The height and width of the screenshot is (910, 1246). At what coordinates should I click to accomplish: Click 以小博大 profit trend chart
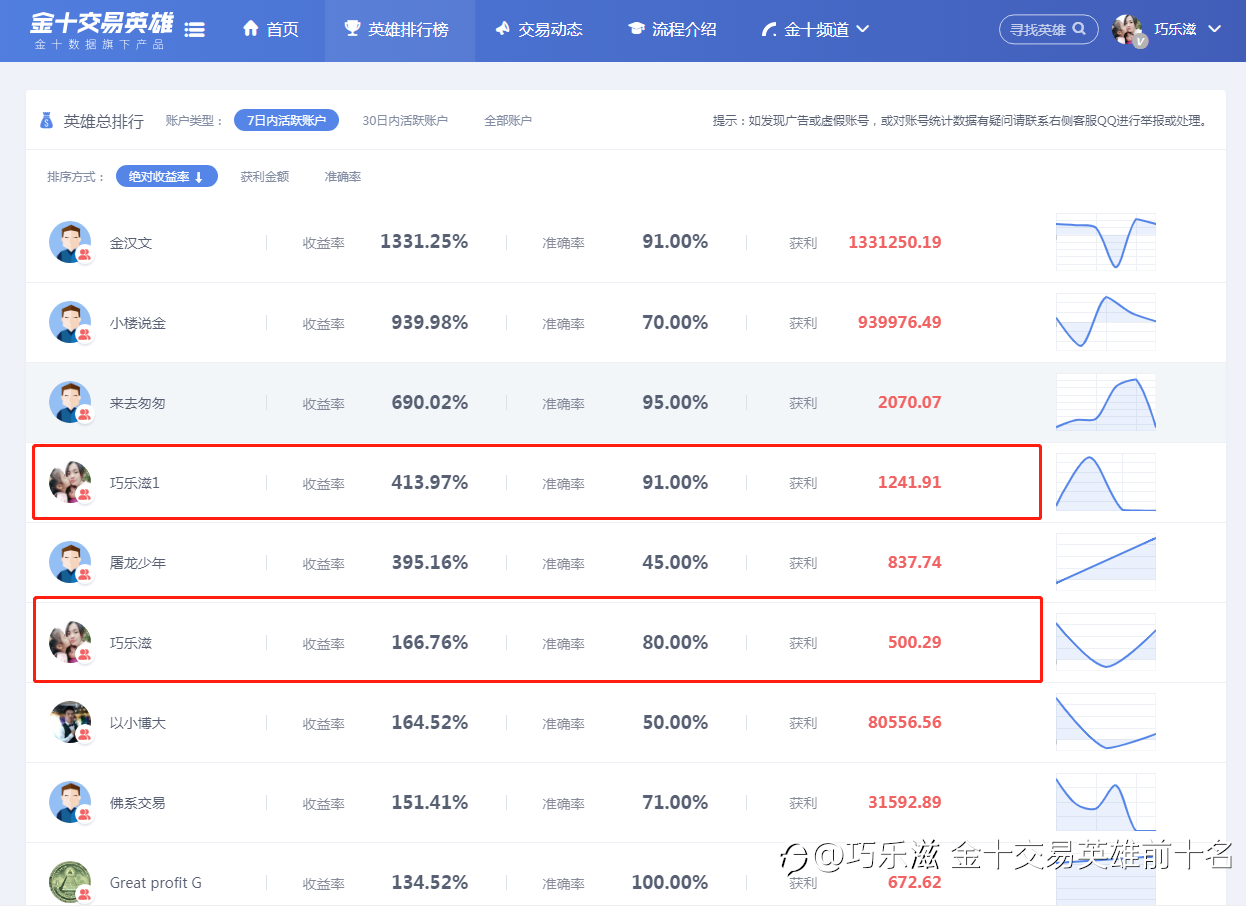(x=1106, y=722)
